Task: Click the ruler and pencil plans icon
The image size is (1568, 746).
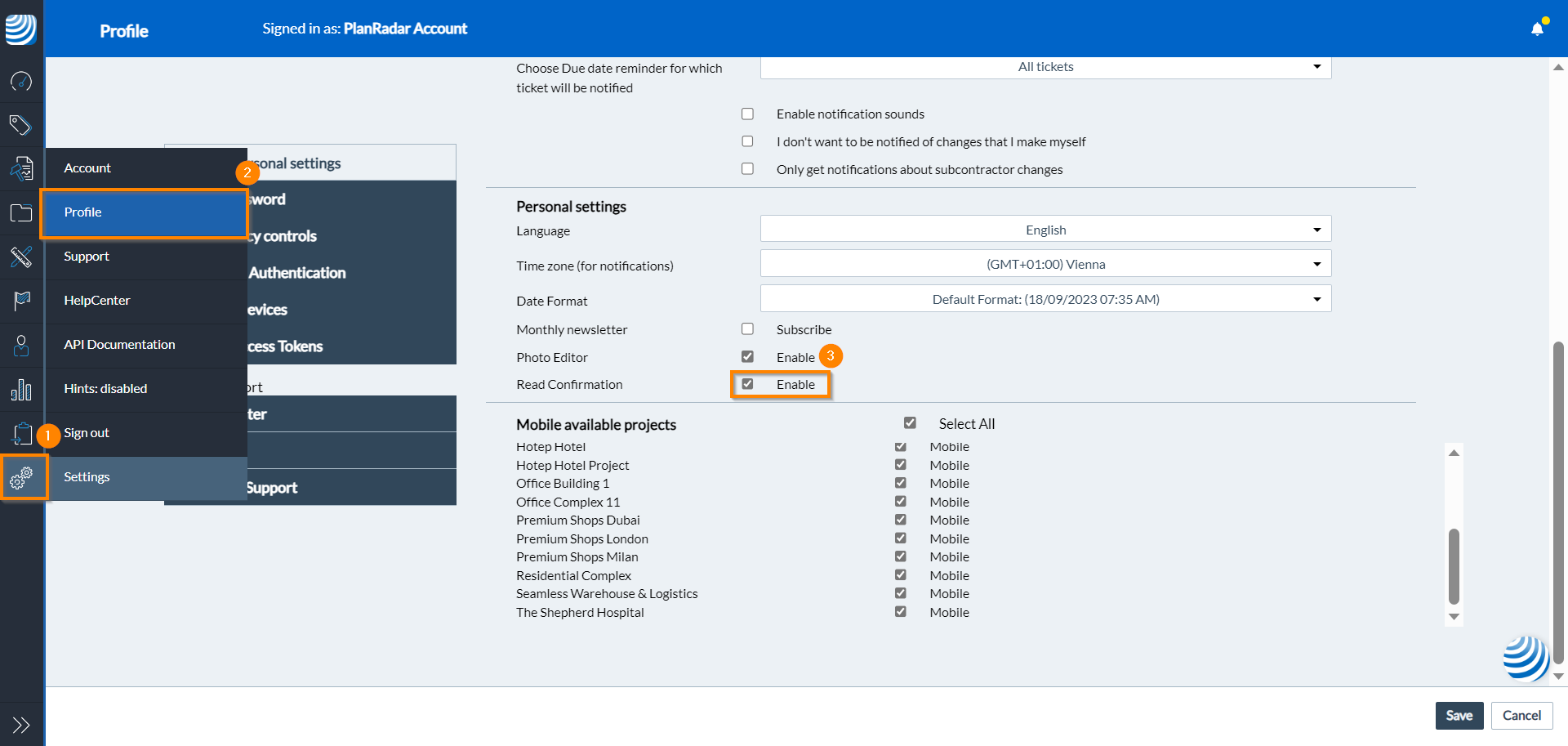Action: click(21, 257)
